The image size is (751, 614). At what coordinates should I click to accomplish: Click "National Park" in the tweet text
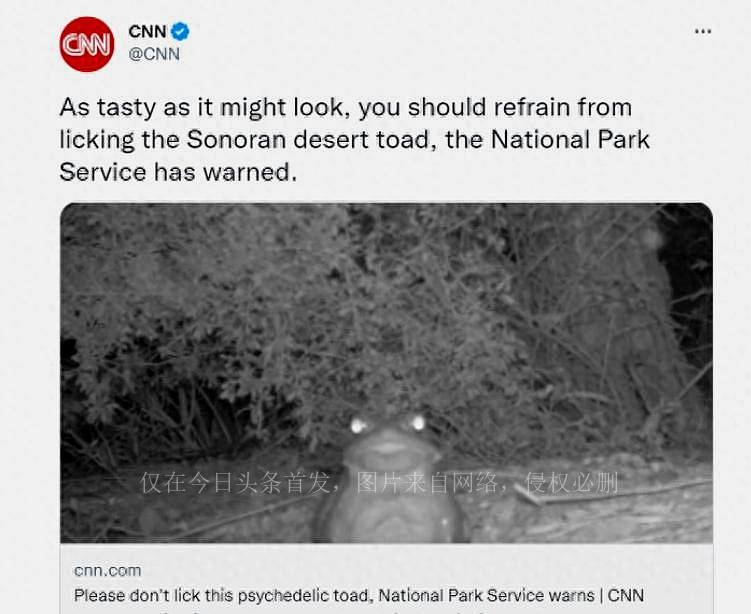[x=570, y=140]
